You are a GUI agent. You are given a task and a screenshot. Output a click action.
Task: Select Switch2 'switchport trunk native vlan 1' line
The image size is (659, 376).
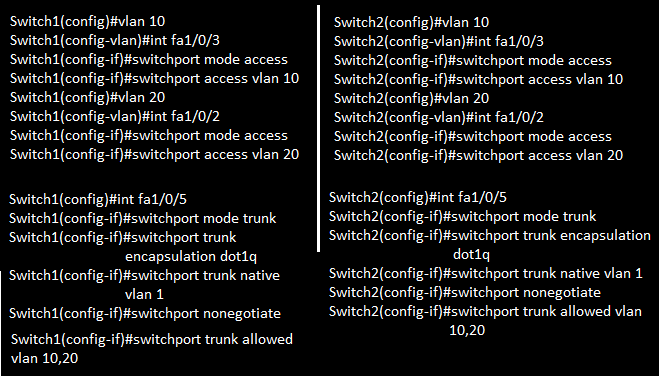pos(486,273)
